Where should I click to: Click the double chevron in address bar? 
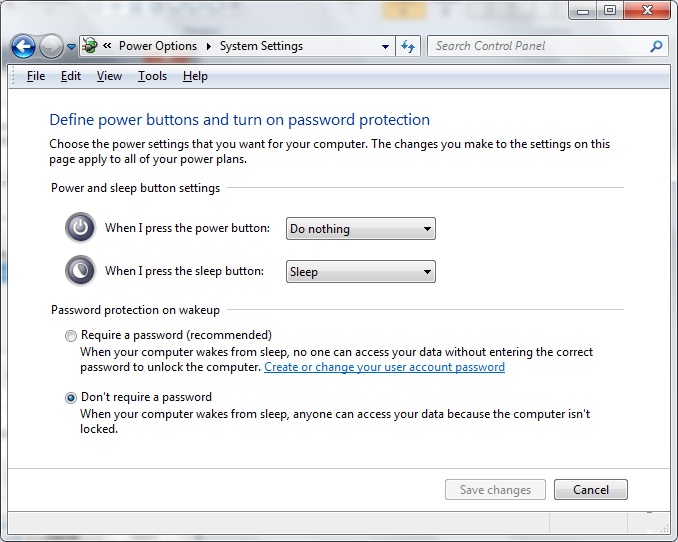point(107,45)
